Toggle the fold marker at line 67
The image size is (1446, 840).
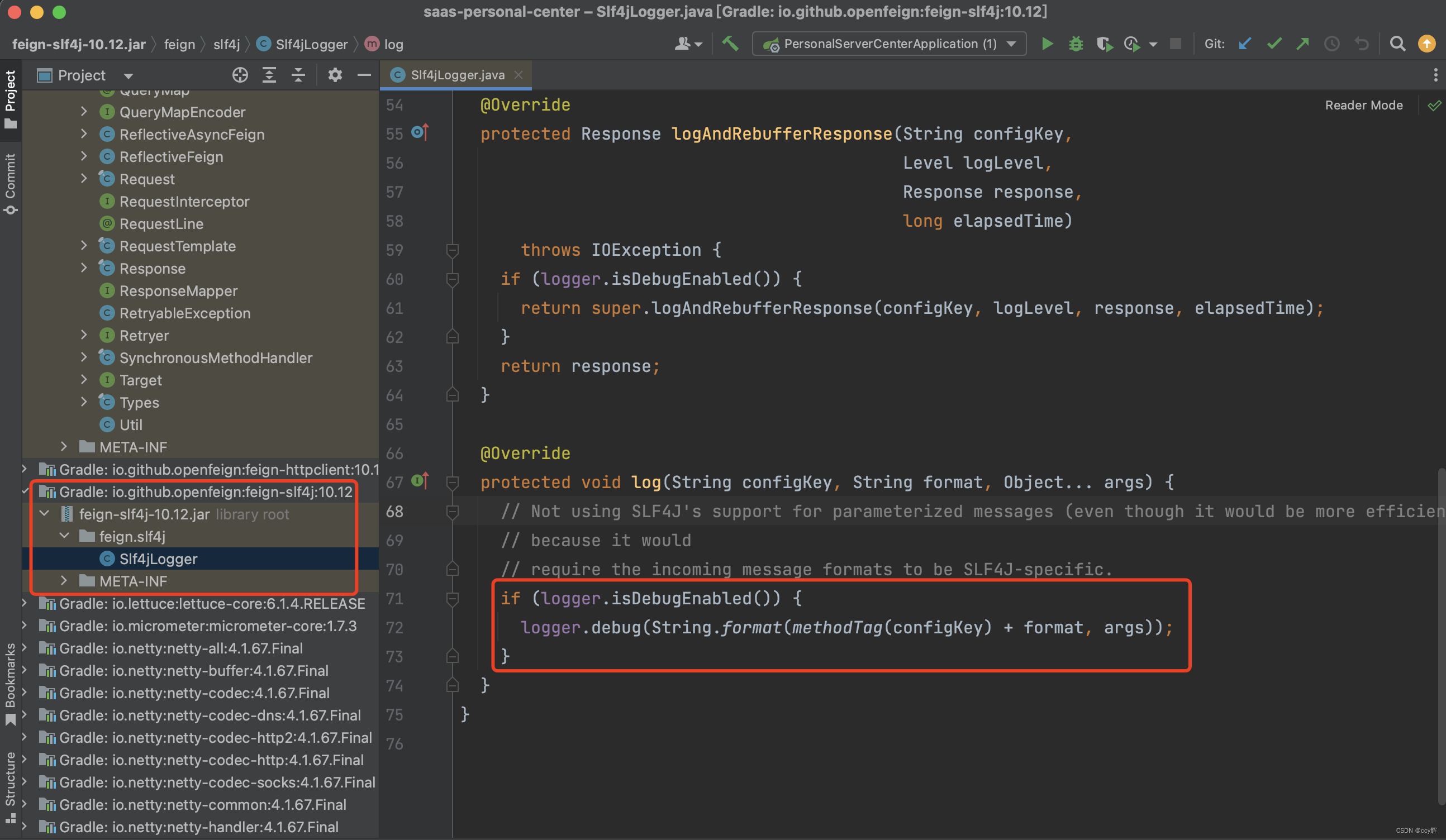pyautogui.click(x=452, y=483)
